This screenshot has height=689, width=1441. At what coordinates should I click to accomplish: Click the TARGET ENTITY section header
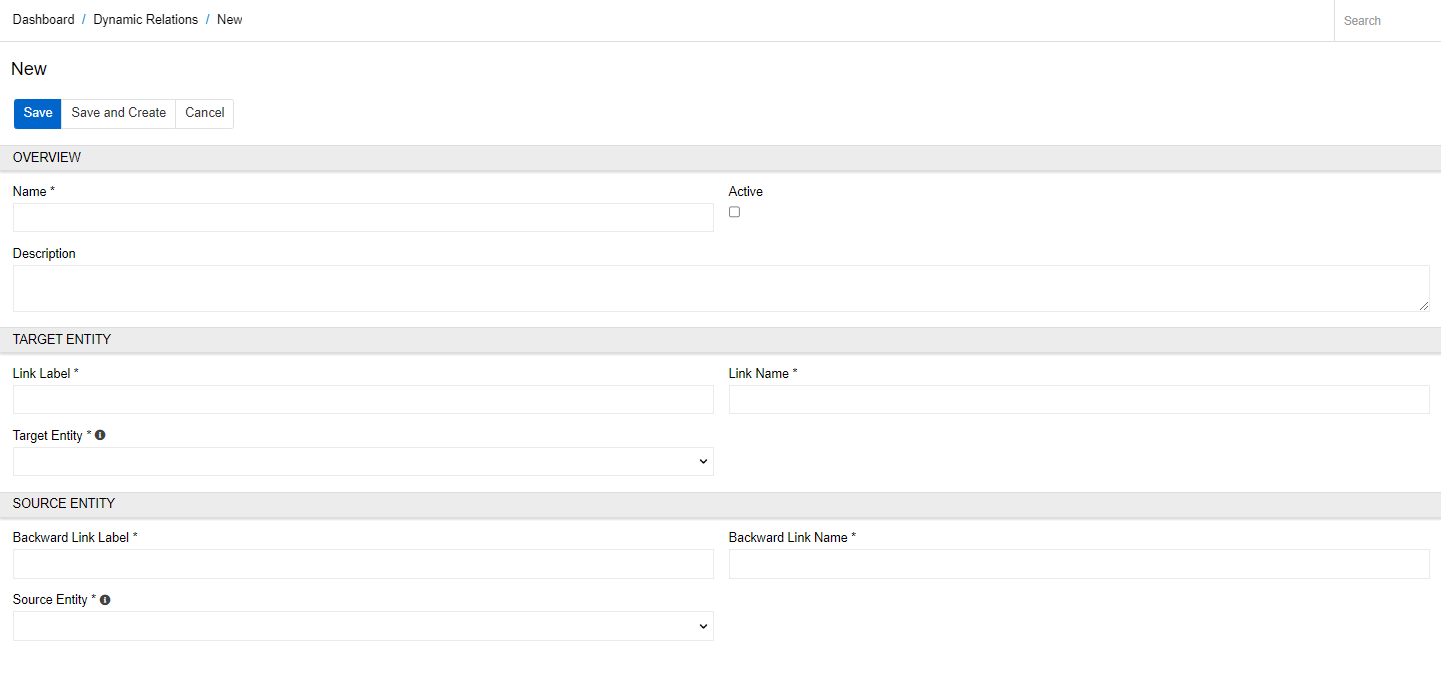click(x=720, y=340)
